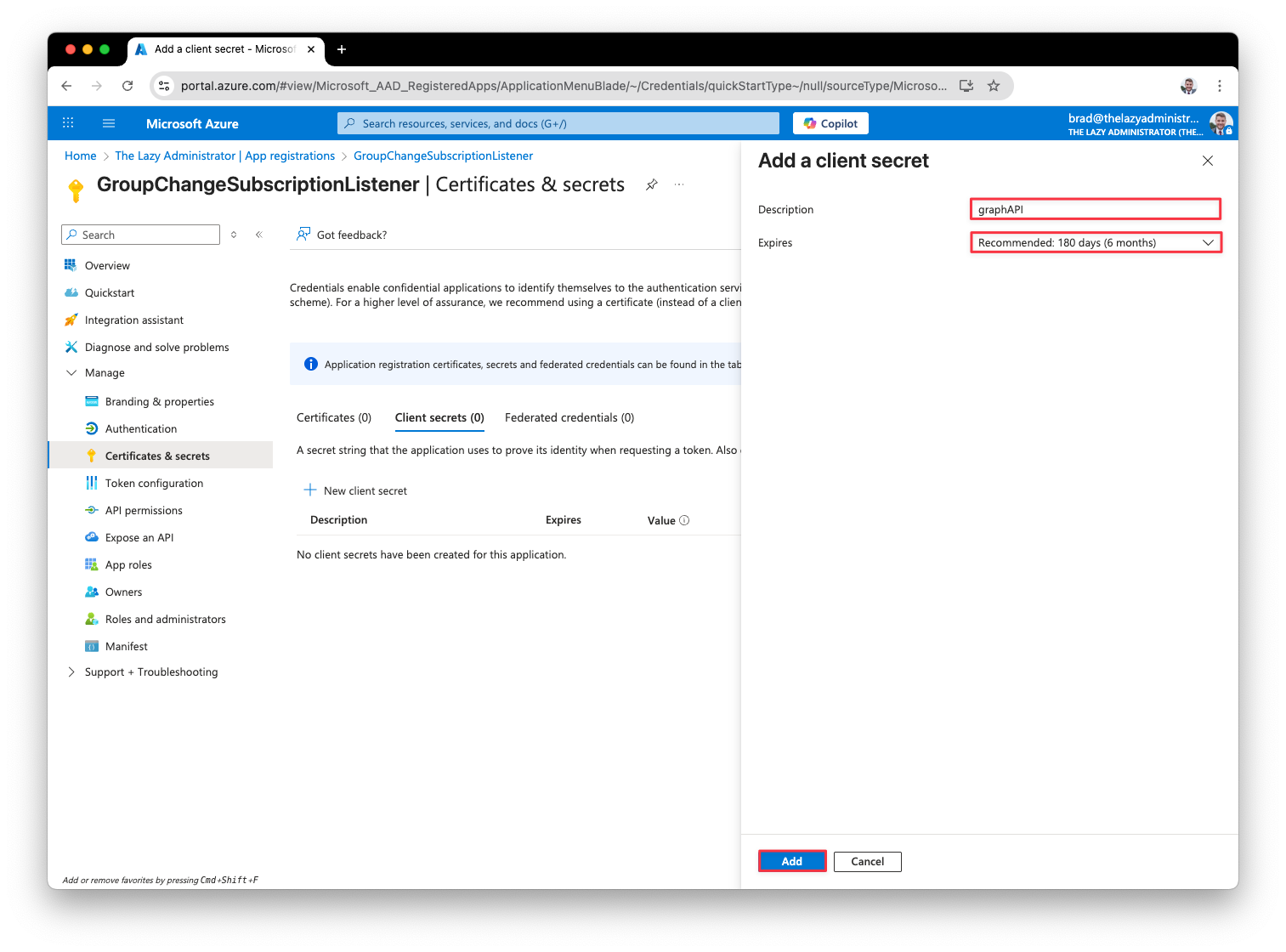Switch to the Federated credentials (0) tab
1286x952 pixels.
click(569, 417)
